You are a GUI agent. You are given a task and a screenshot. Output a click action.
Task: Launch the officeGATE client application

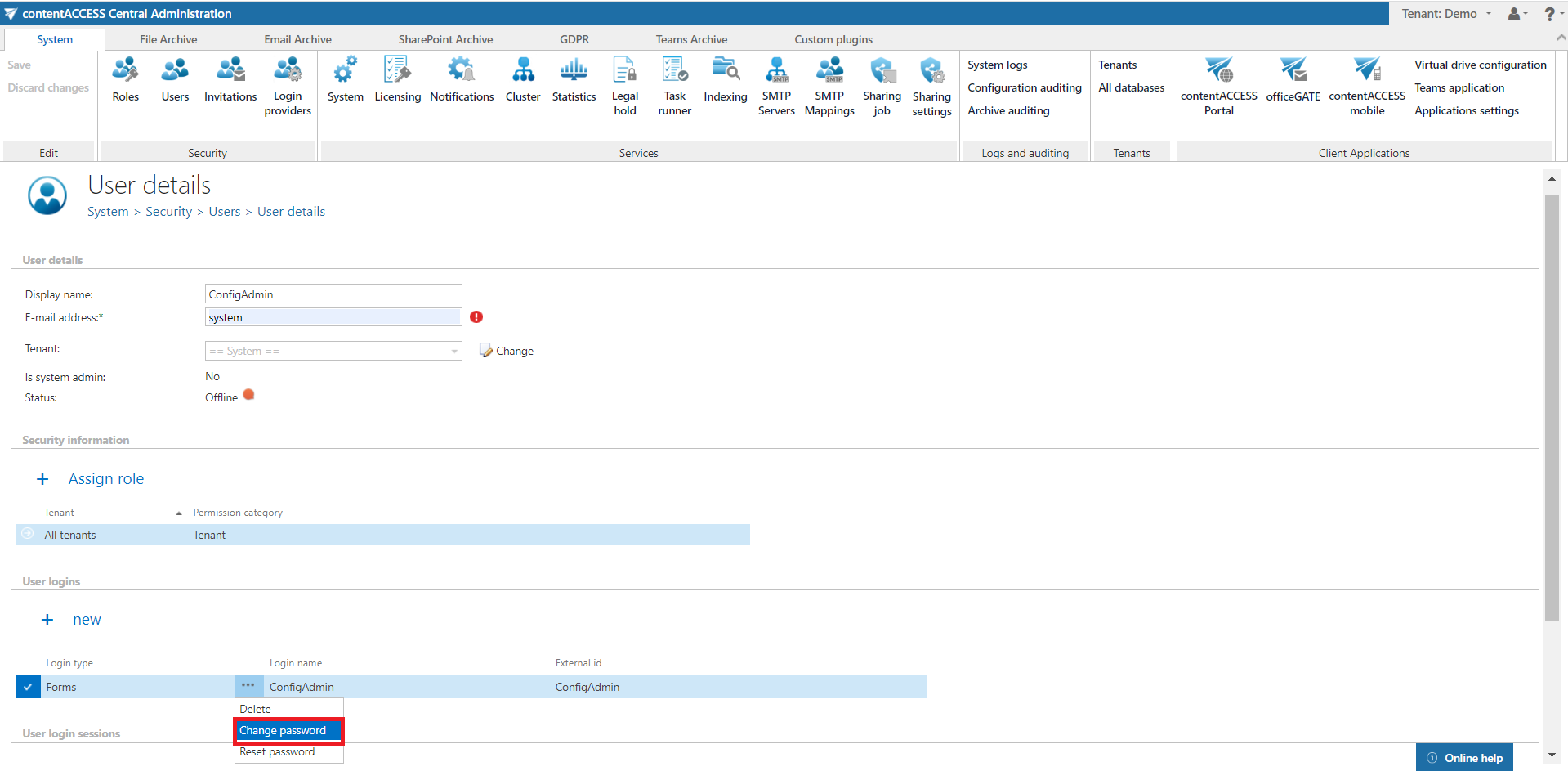point(1293,80)
